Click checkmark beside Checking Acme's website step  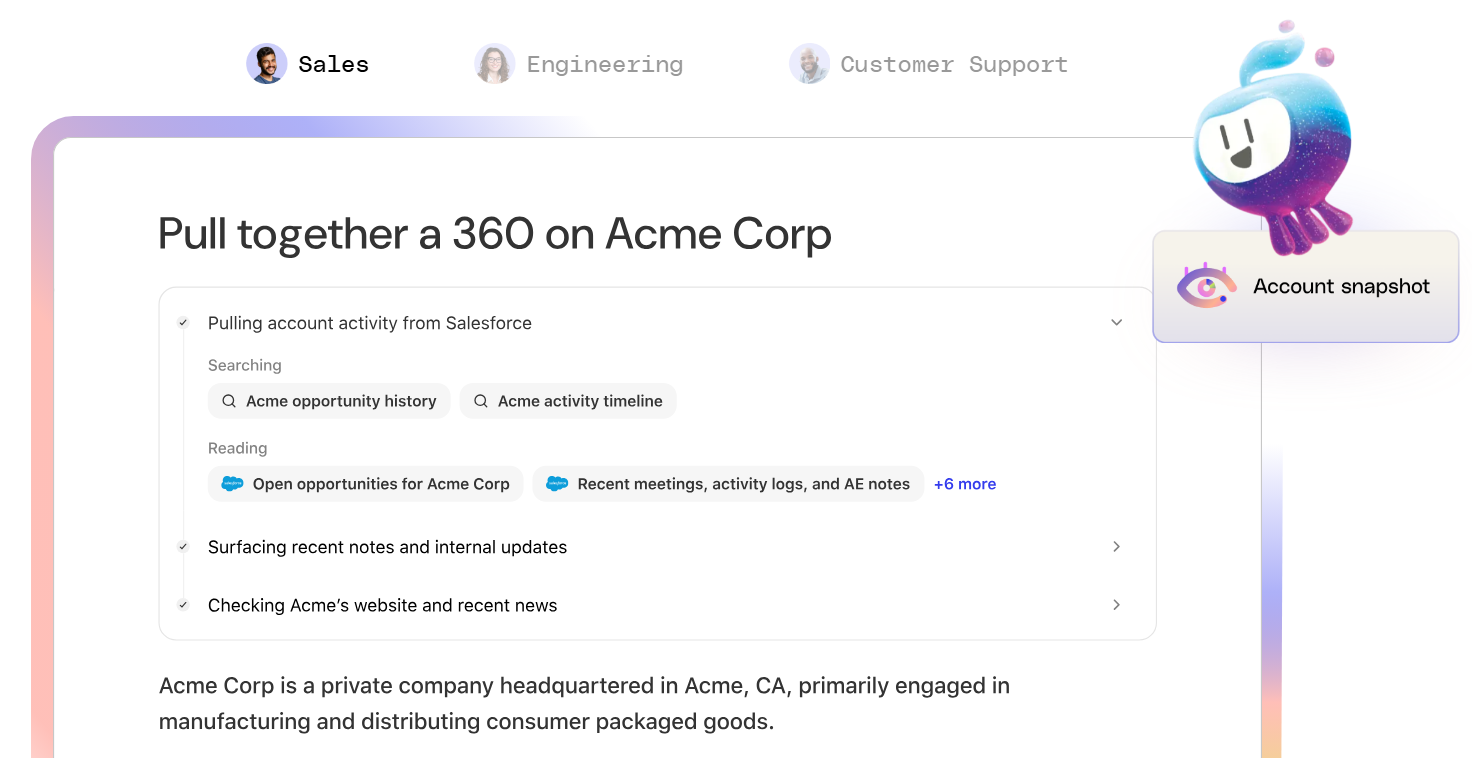[183, 605]
